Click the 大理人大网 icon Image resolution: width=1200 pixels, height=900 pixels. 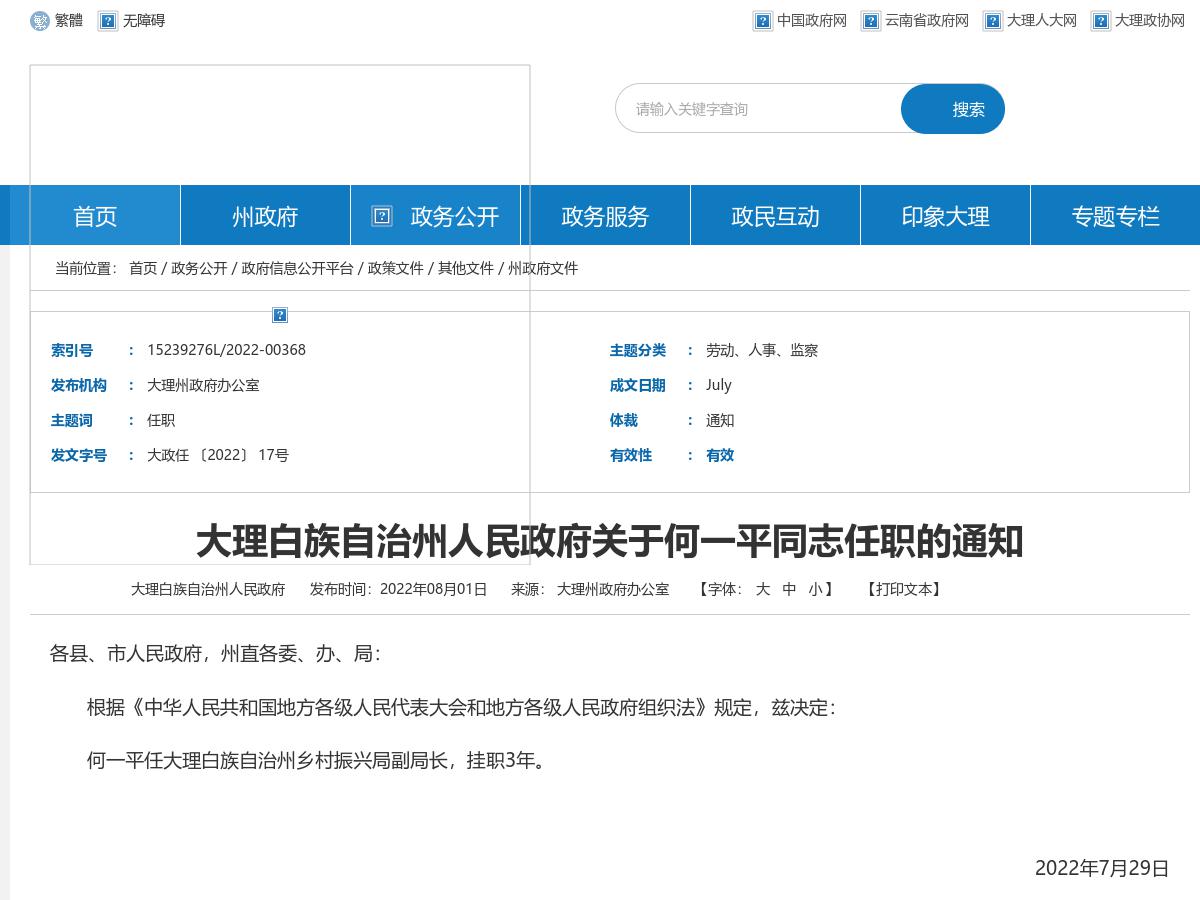[x=993, y=20]
